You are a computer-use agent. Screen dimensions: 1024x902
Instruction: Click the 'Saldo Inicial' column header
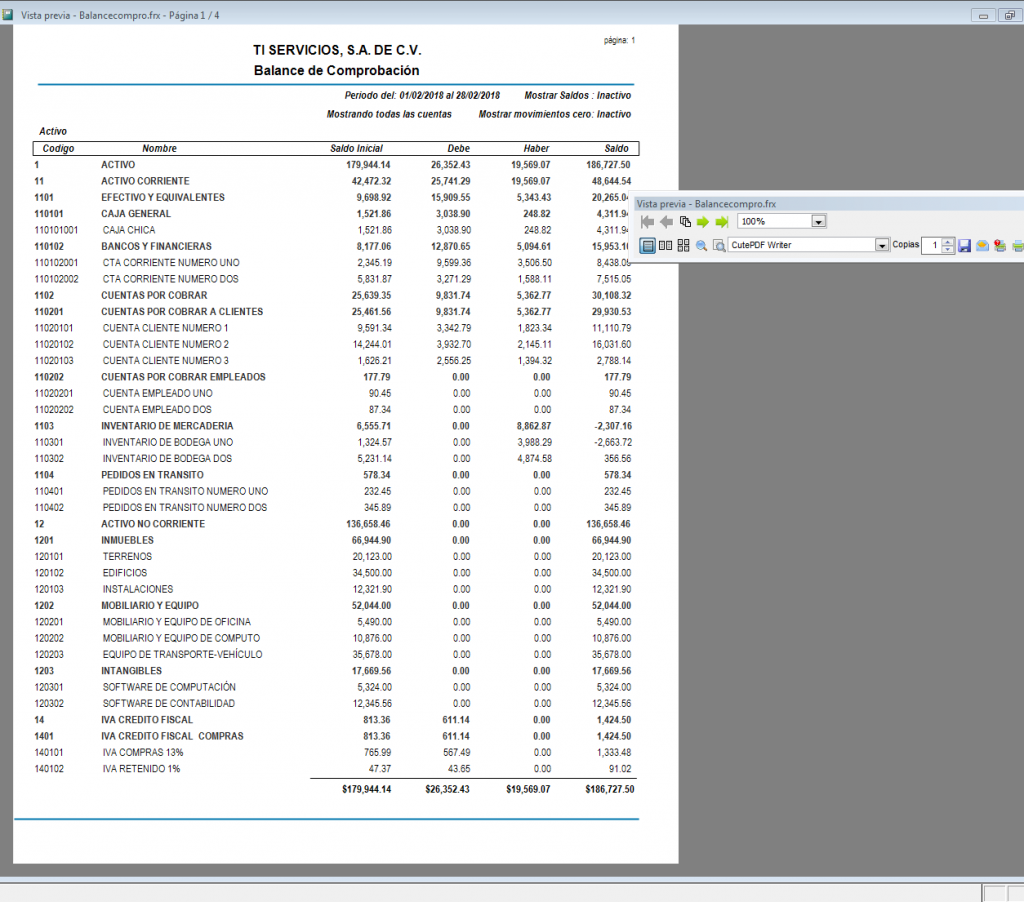point(356,148)
